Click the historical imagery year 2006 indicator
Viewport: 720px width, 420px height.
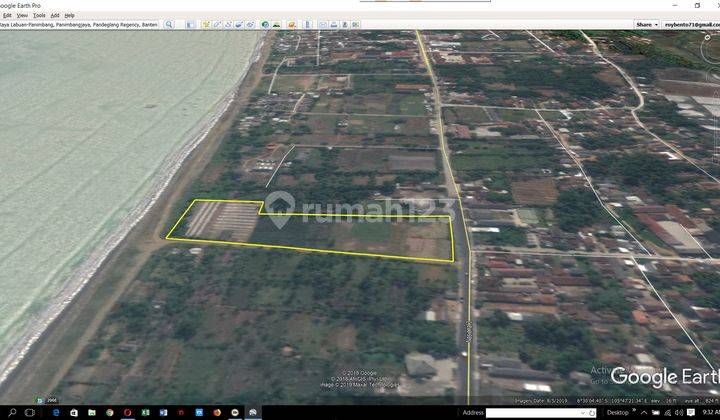pos(48,400)
